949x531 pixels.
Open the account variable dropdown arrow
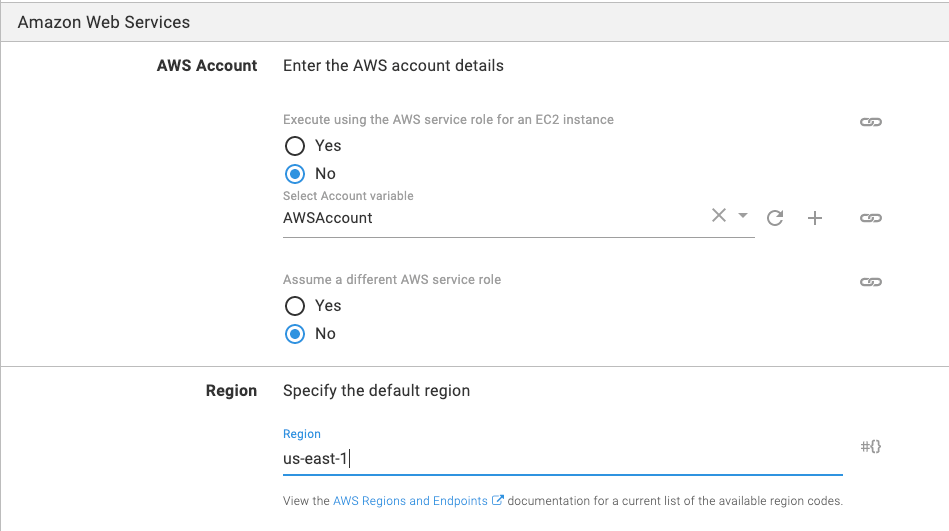[x=743, y=216]
